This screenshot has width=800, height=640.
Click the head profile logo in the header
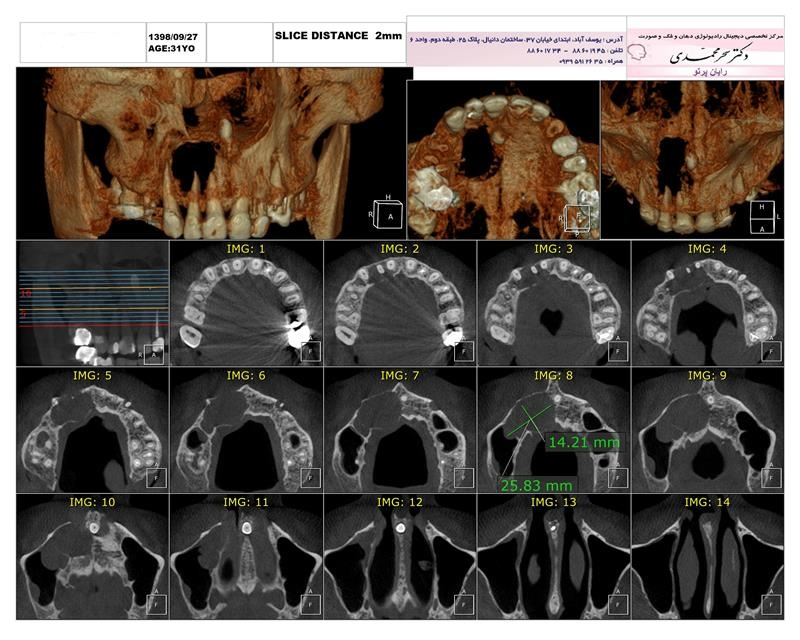pyautogui.click(x=637, y=53)
